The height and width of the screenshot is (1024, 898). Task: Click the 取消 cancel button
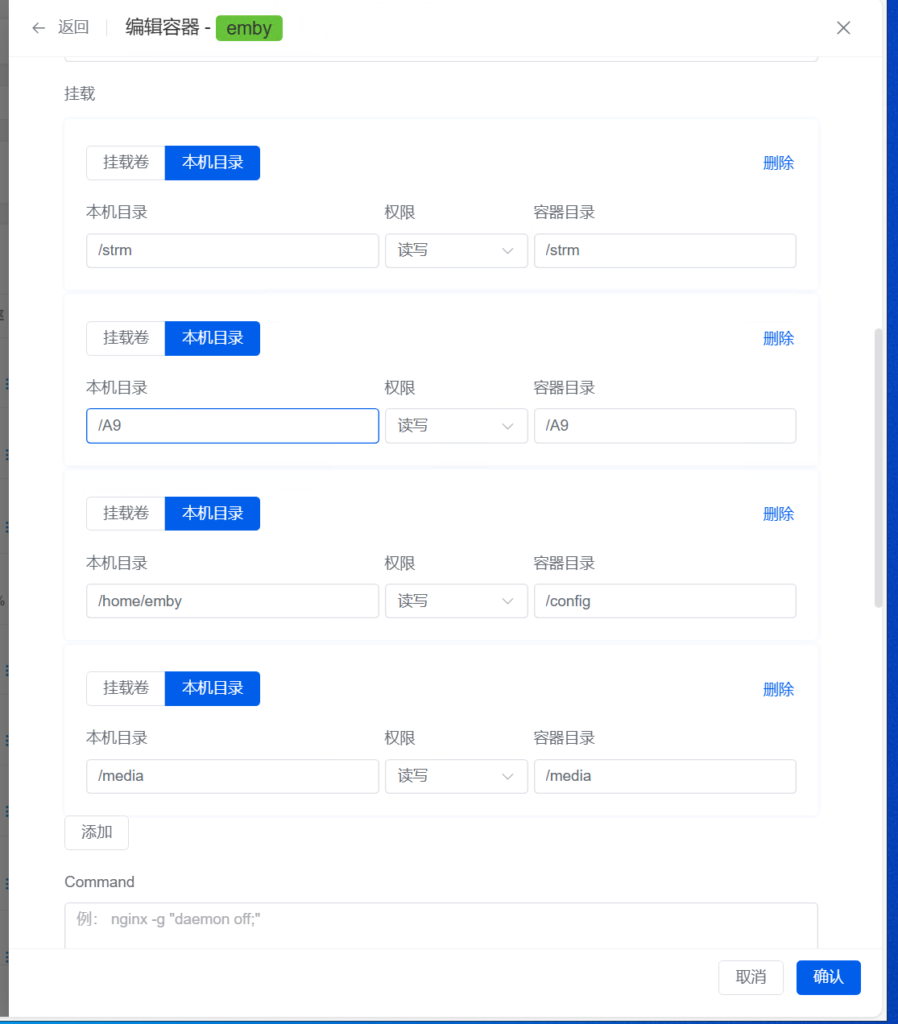(750, 977)
